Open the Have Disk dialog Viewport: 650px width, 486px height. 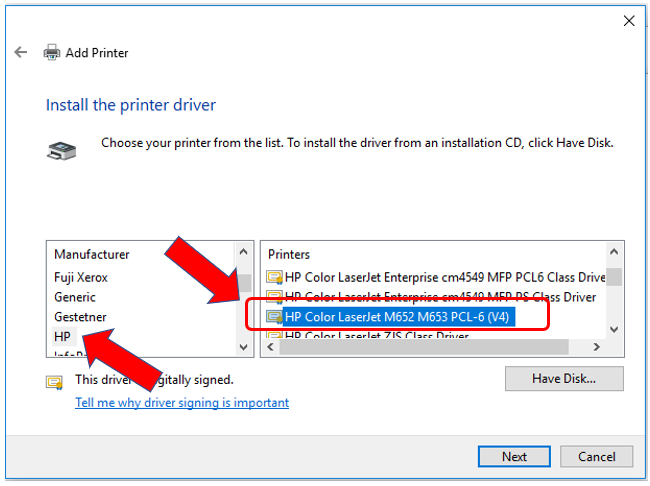[x=564, y=379]
